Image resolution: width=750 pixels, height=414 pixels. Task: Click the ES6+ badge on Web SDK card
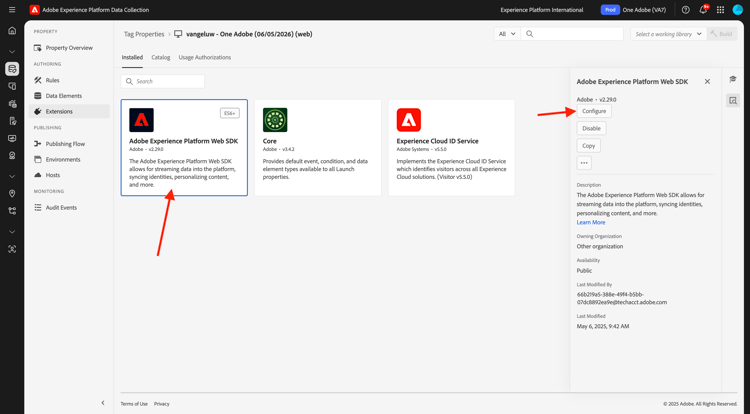230,113
